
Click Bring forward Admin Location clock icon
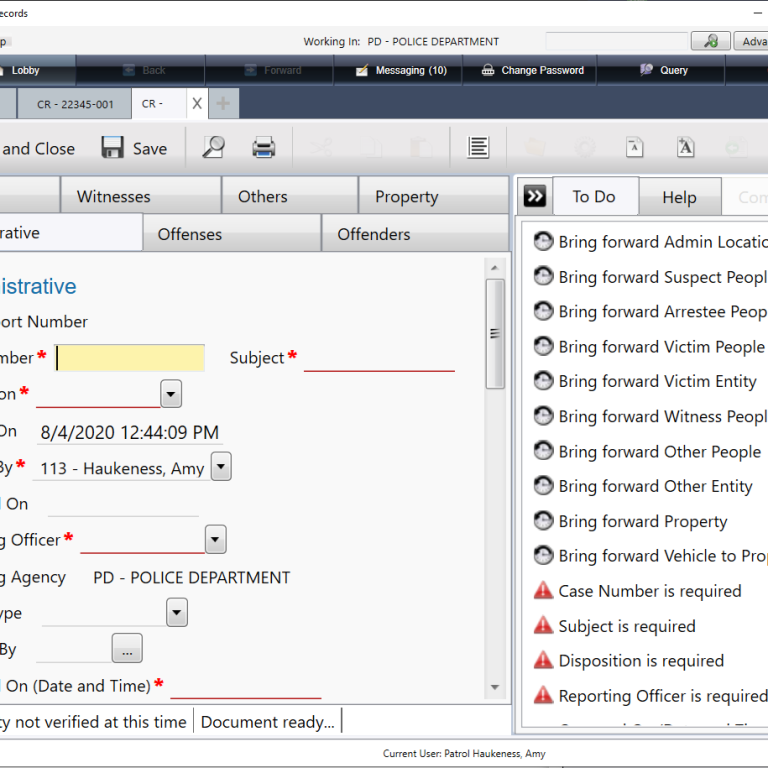[543, 241]
